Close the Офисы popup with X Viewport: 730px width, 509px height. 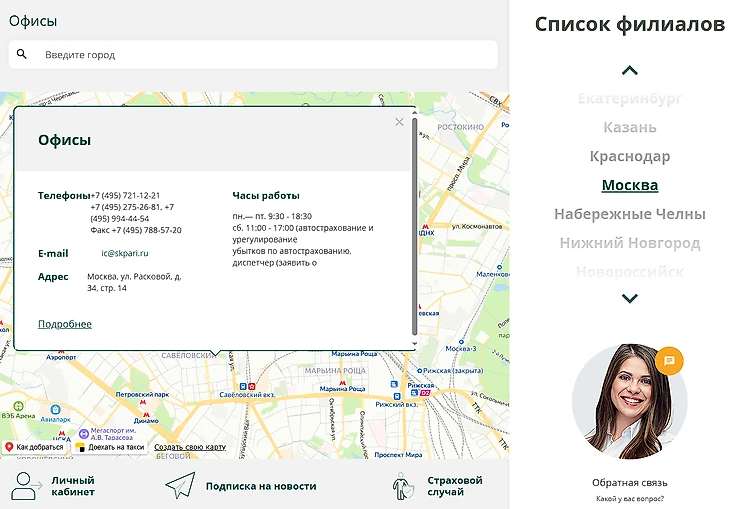(399, 122)
